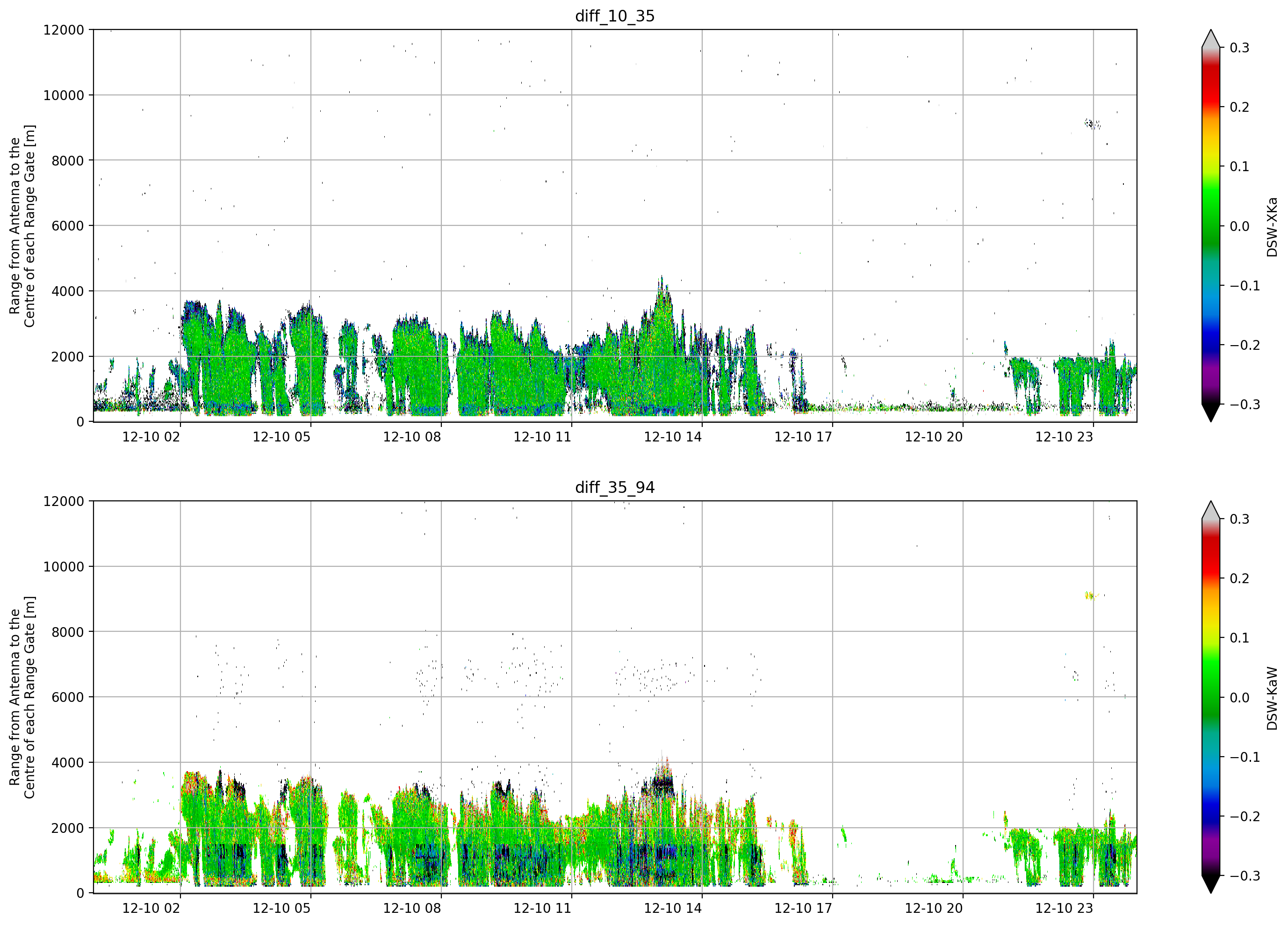Click '12-10 20' x-tick under diff_35_94 plot
The height and width of the screenshot is (925, 1288).
click(x=934, y=908)
